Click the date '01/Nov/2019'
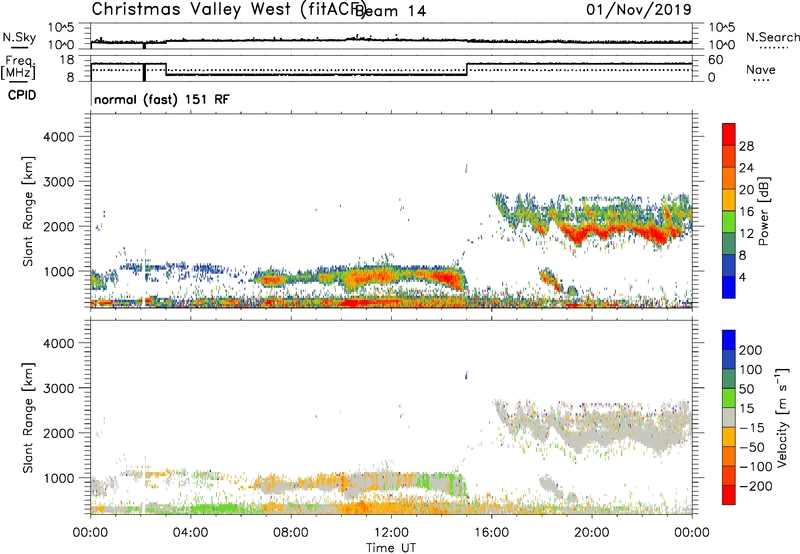The width and height of the screenshot is (800, 554). 639,9
